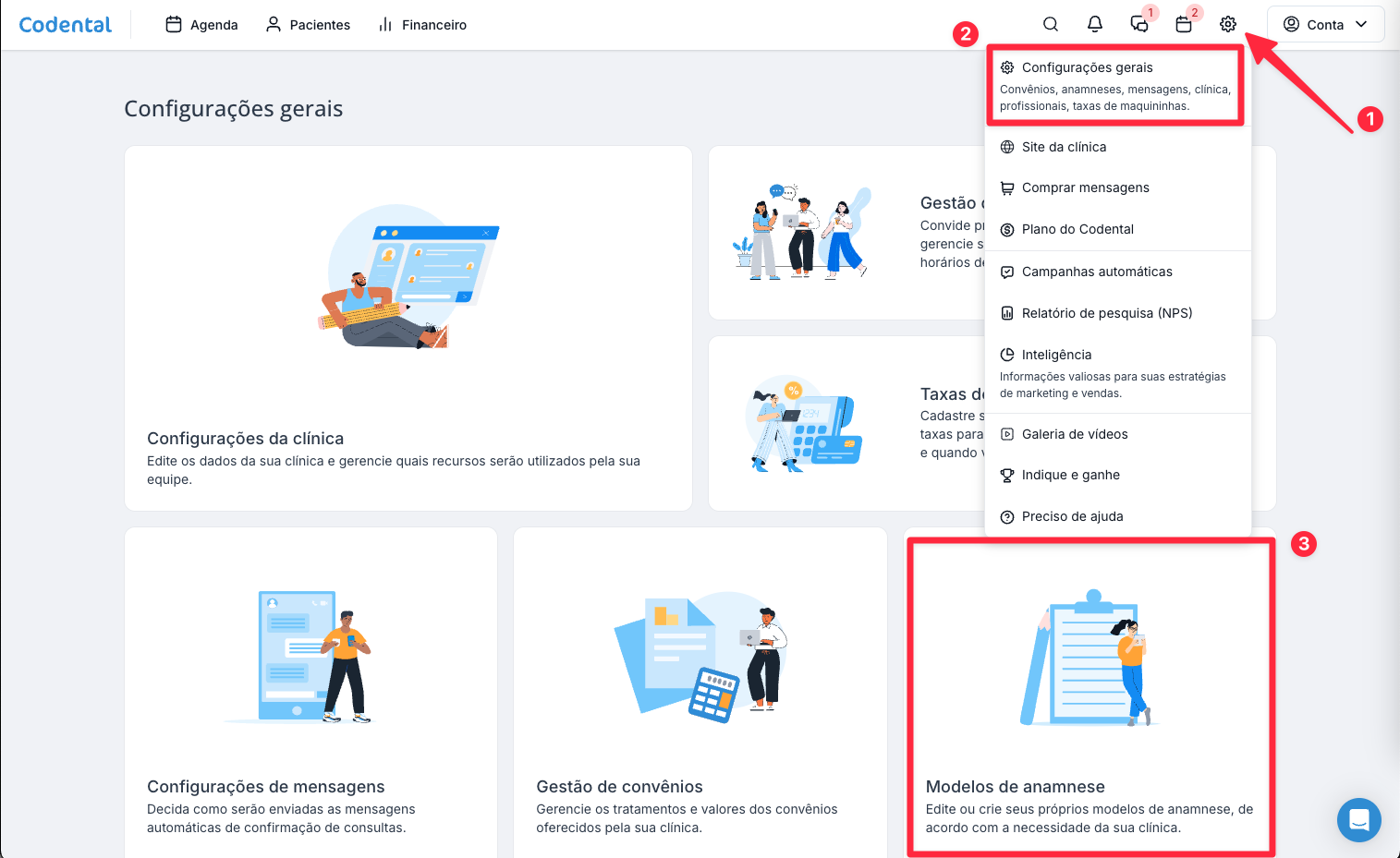The image size is (1400, 858).
Task: Select Comprar mensagens in menu
Action: click(x=1085, y=187)
